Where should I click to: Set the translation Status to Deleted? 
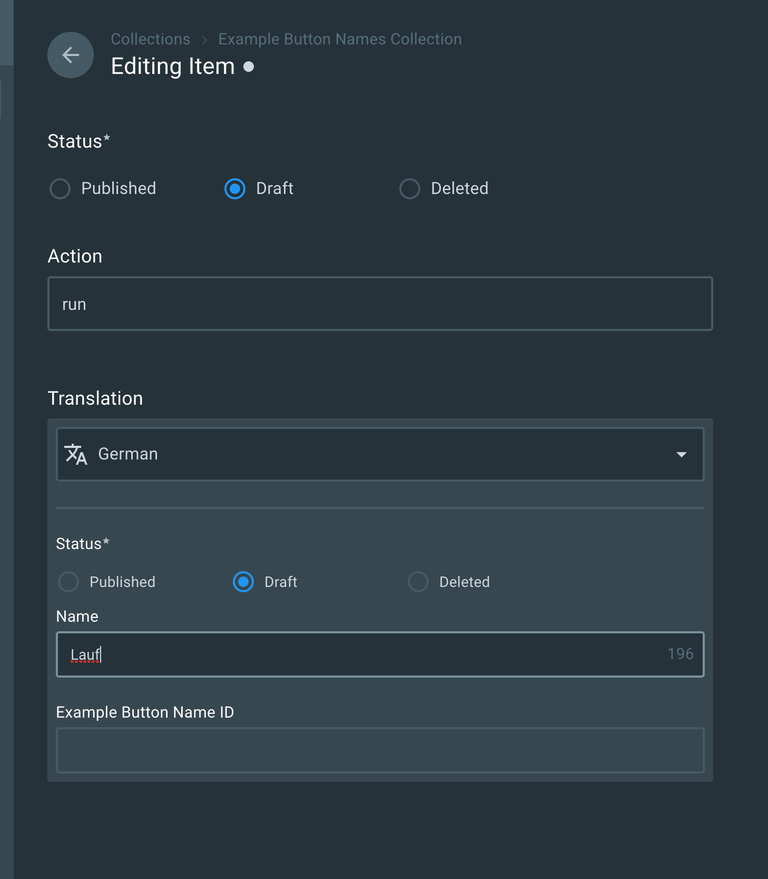418,582
